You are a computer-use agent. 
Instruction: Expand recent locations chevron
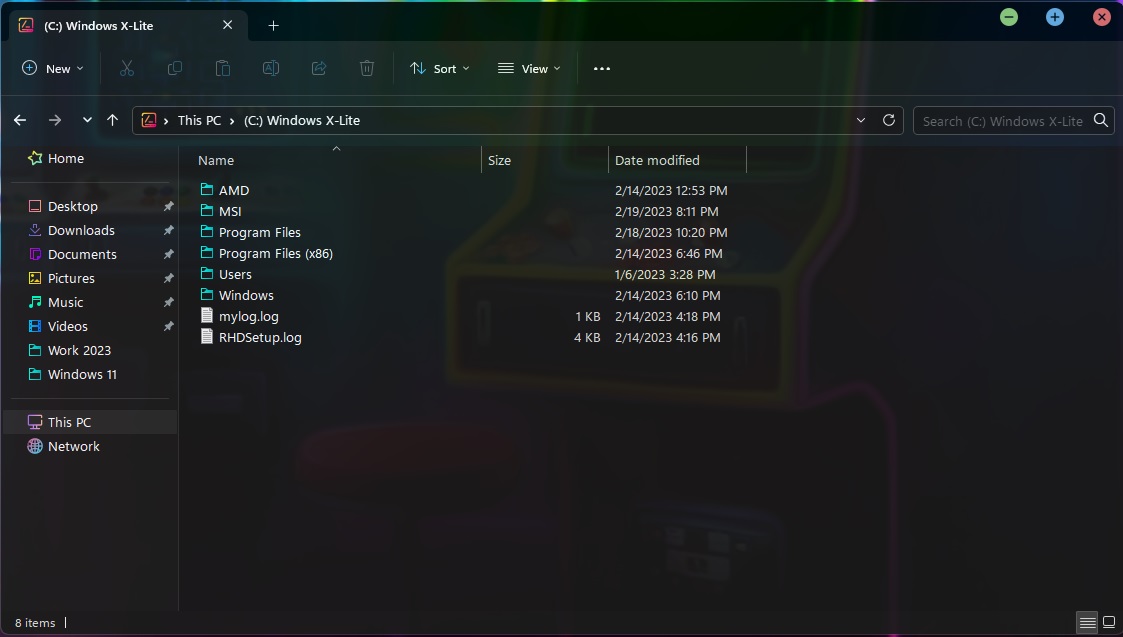(x=87, y=120)
